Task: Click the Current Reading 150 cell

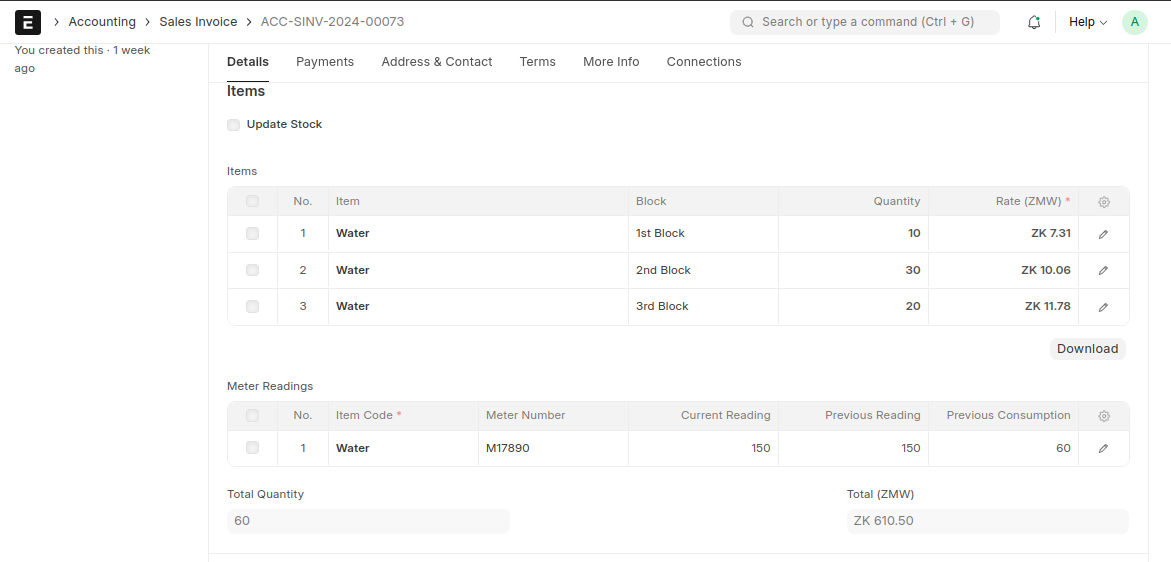Action: (703, 449)
